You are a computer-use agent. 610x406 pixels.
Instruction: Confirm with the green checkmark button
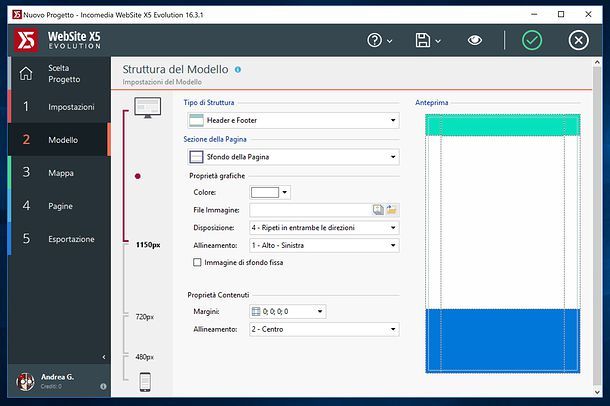click(532, 40)
